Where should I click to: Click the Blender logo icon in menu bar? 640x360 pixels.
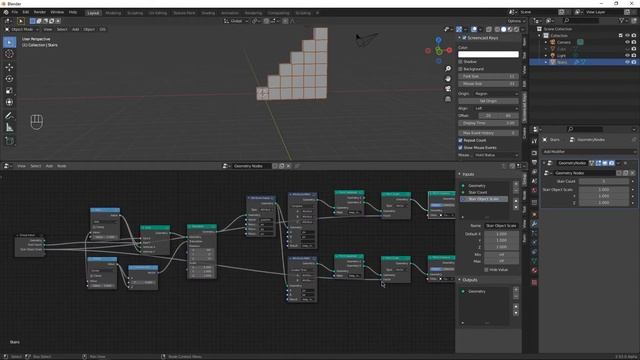(x=6, y=13)
